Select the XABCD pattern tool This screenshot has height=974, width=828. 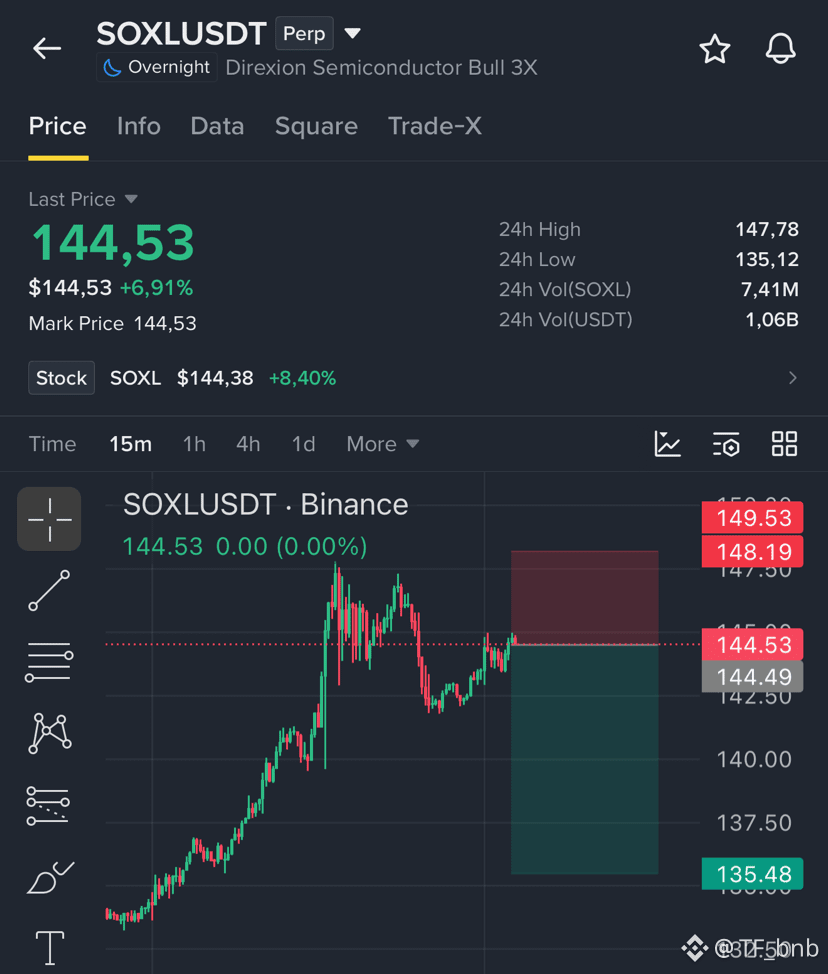point(50,734)
